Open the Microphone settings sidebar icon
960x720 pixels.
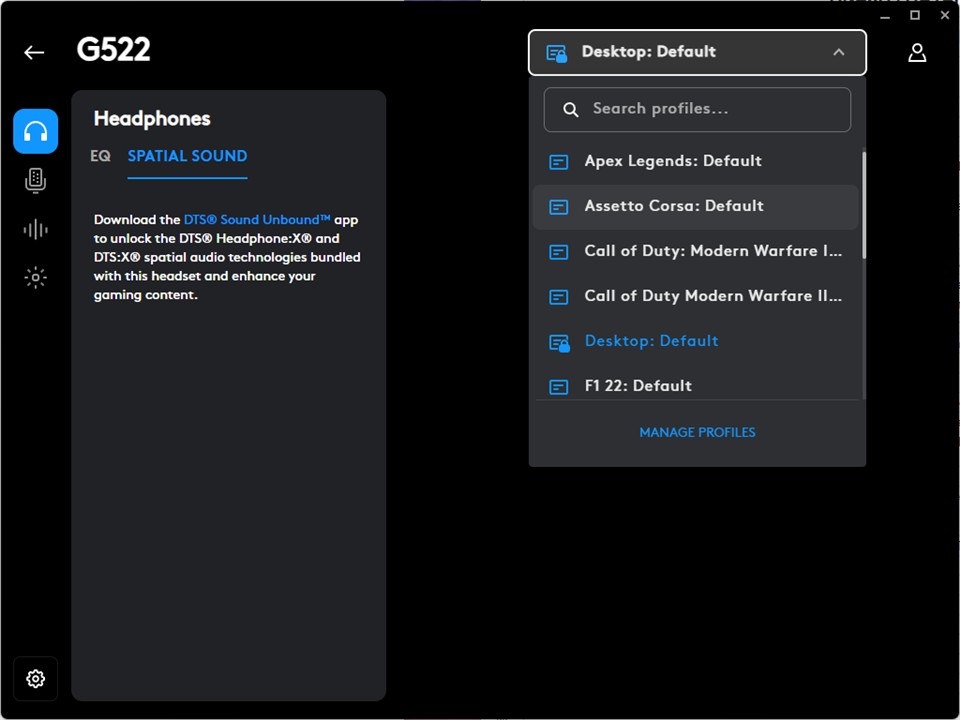pyautogui.click(x=35, y=180)
